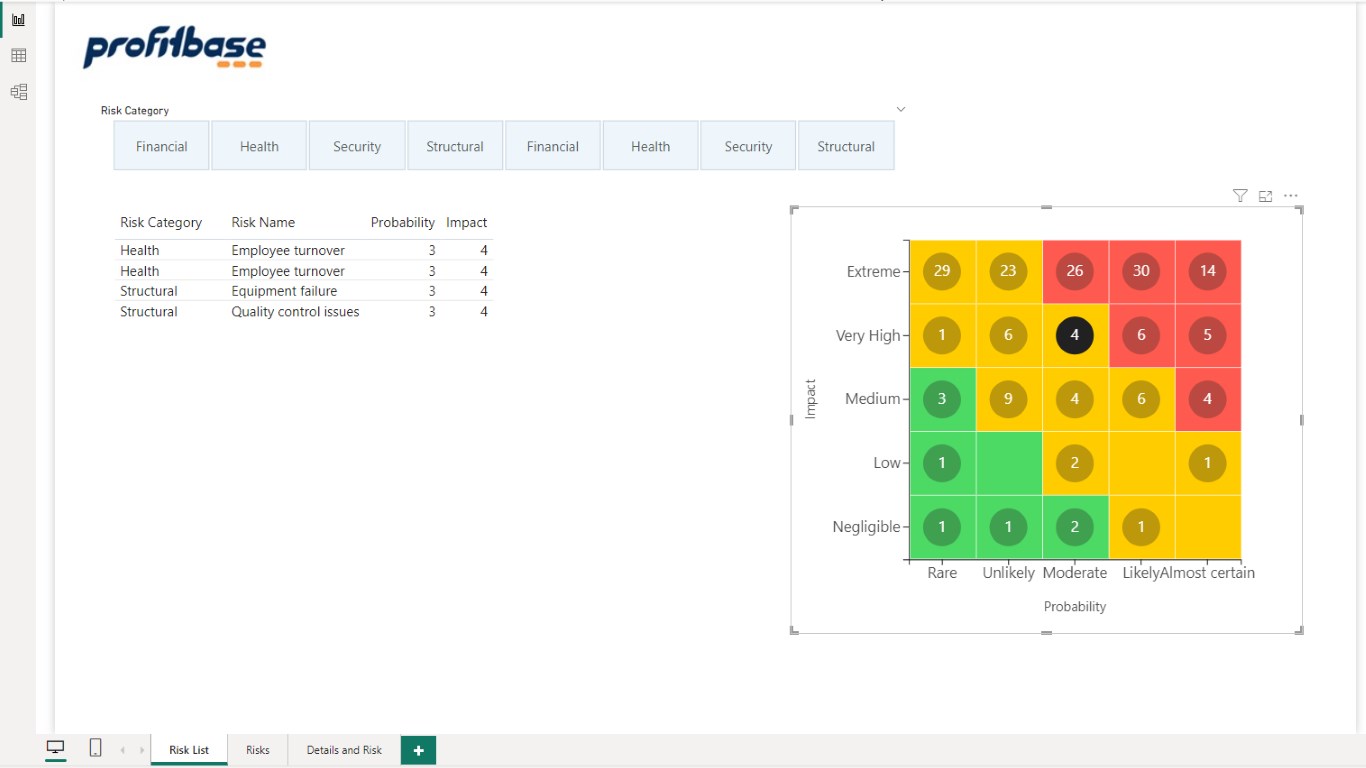Image resolution: width=1366 pixels, height=768 pixels.
Task: Expand the Risk Category slicer chevron
Action: (900, 109)
